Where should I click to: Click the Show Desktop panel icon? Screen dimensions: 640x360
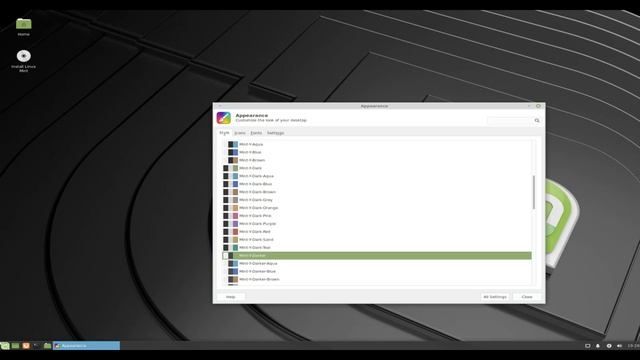[16, 346]
